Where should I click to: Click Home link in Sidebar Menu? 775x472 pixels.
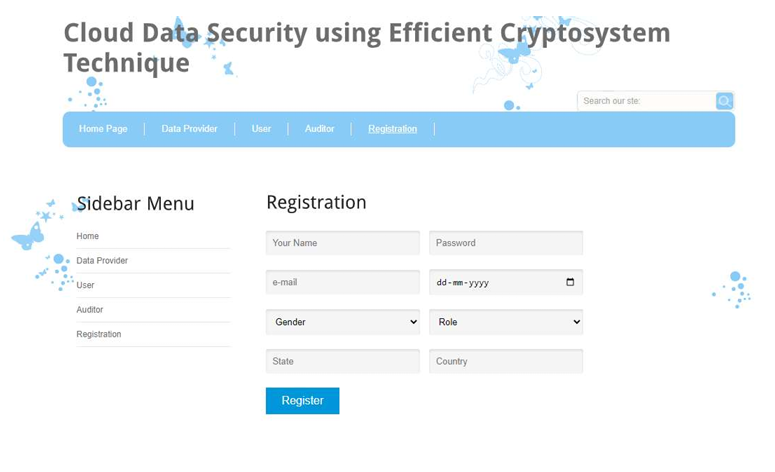coord(88,236)
